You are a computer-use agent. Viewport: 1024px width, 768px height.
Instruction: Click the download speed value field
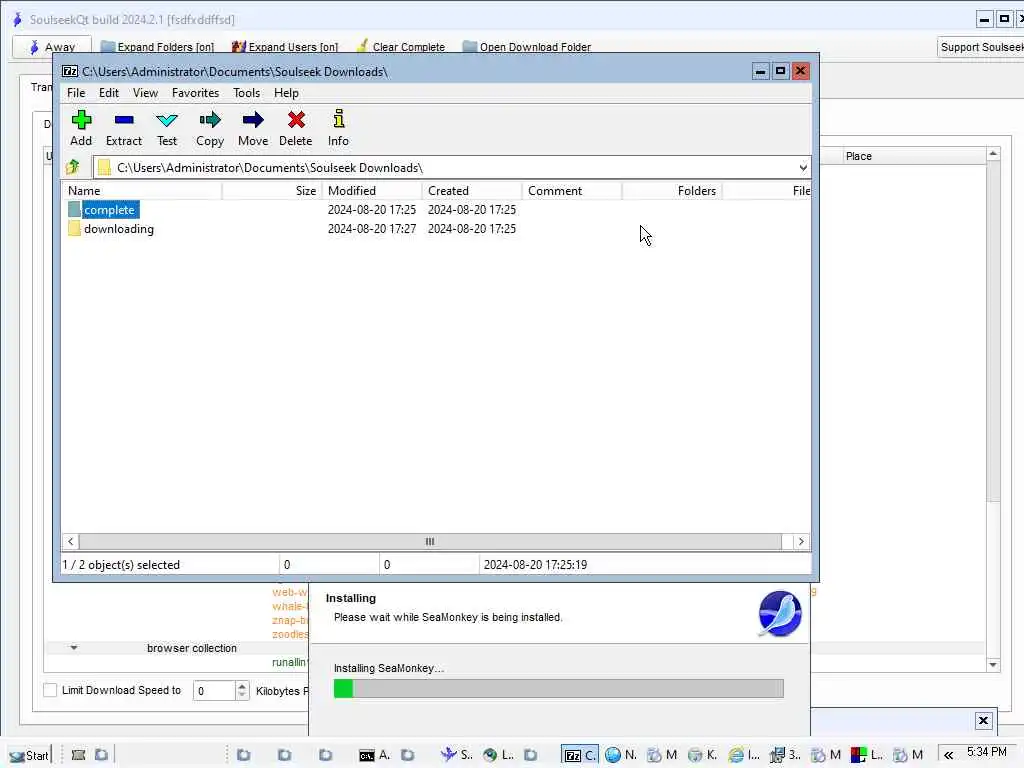pyautogui.click(x=214, y=690)
